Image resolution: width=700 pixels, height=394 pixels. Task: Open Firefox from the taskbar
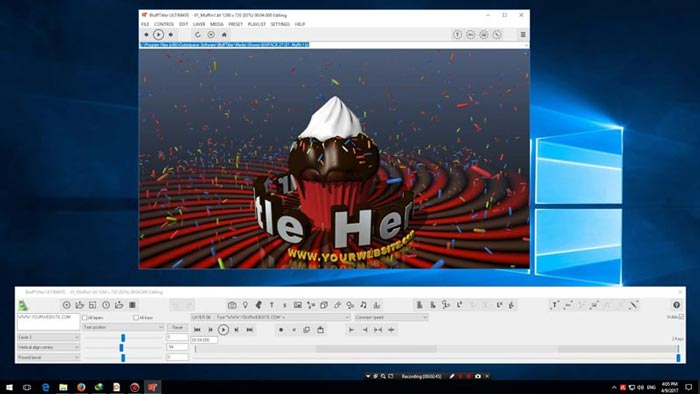[x=81, y=387]
